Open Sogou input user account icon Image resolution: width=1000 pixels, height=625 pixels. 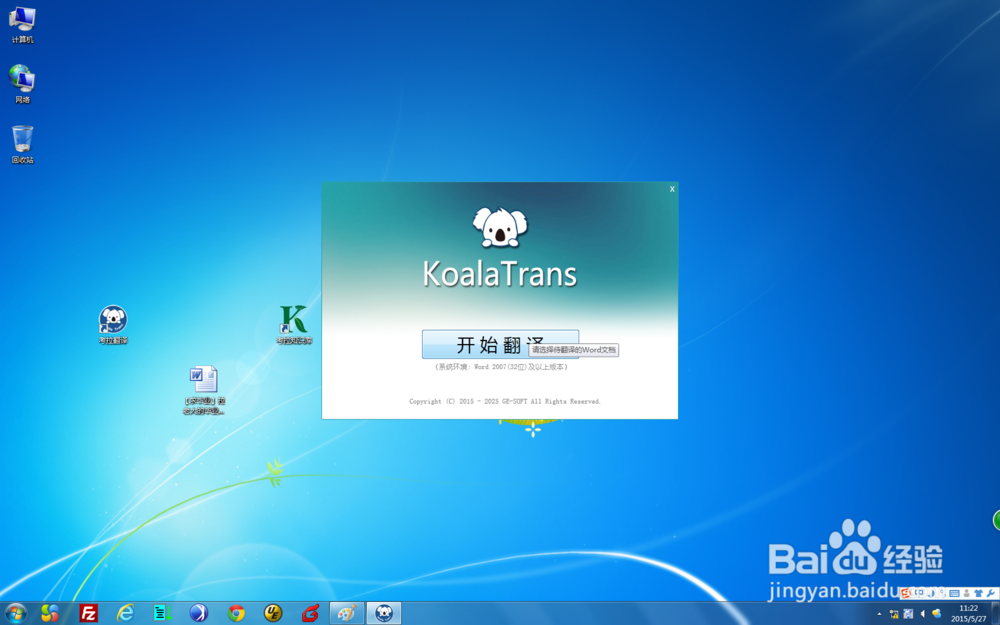967,593
